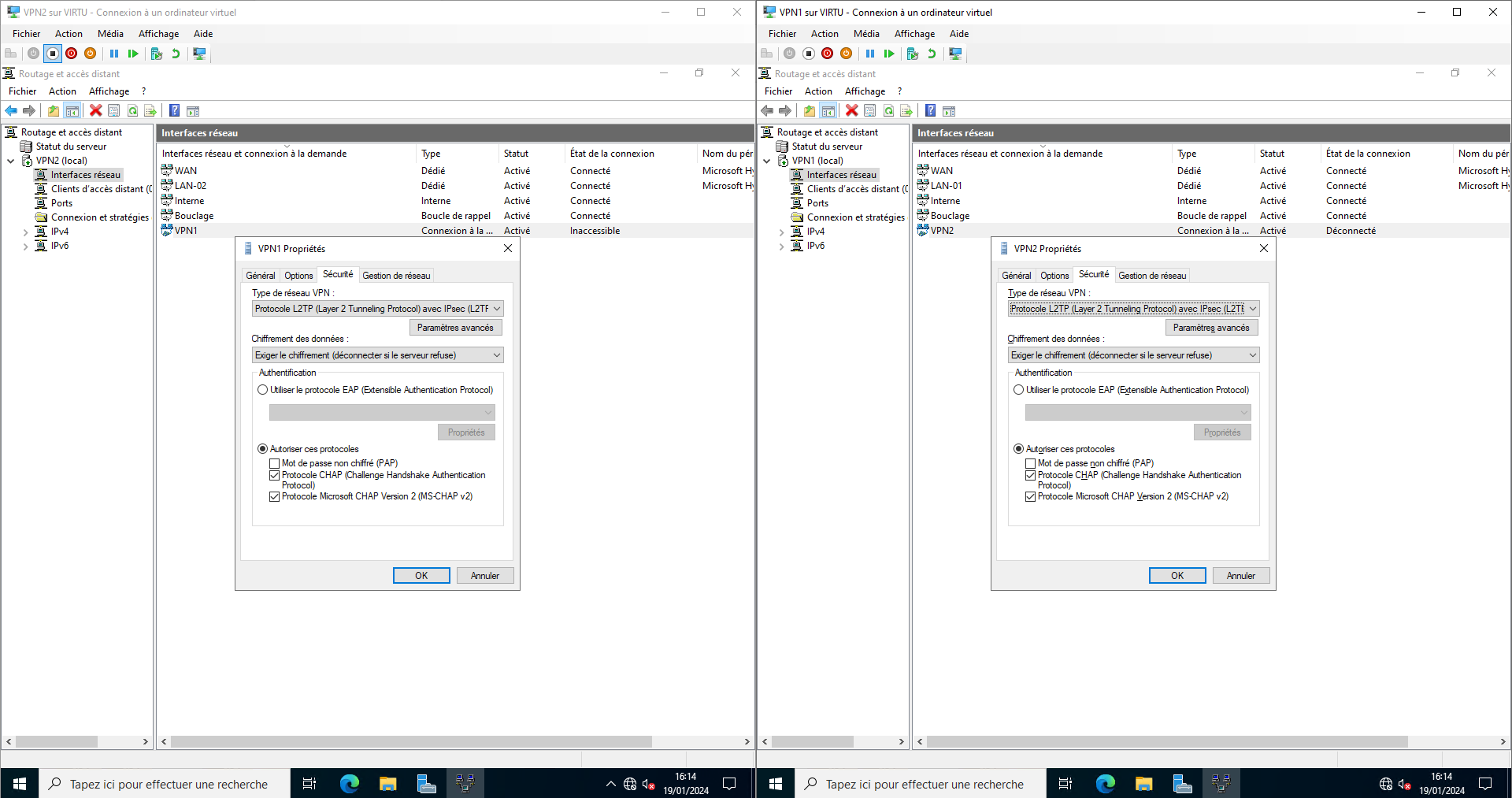This screenshot has height=798, width=1512.
Task: Open Chiffrement des données dropdown in VPN1 Propriétés
Action: click(496, 355)
